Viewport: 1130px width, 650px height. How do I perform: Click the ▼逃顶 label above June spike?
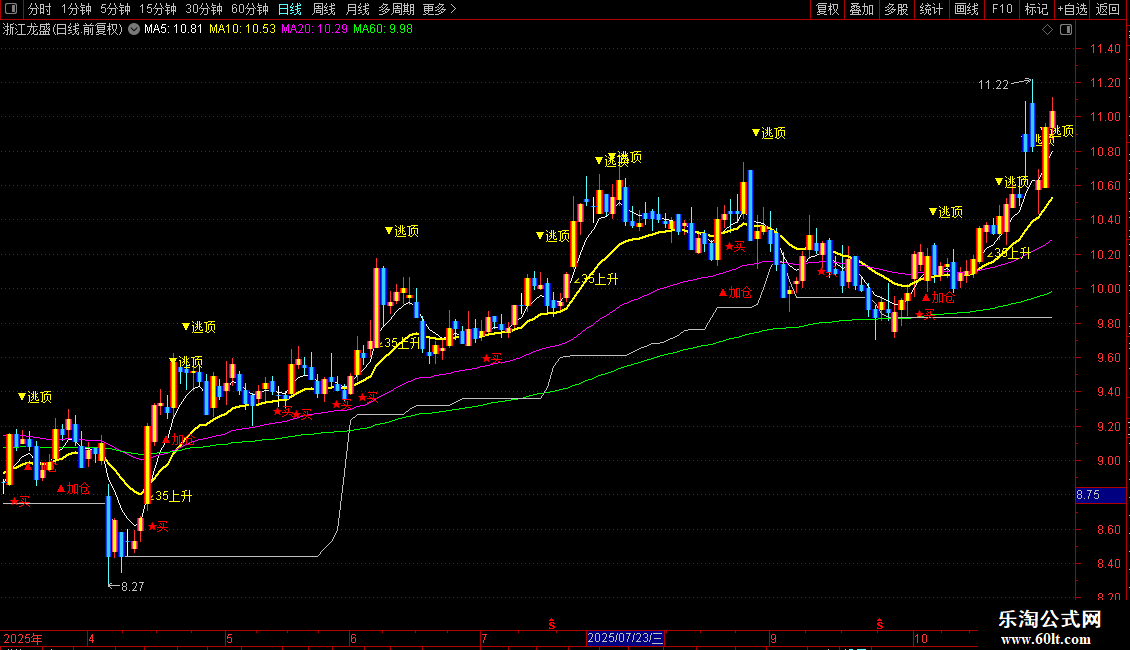pos(401,231)
